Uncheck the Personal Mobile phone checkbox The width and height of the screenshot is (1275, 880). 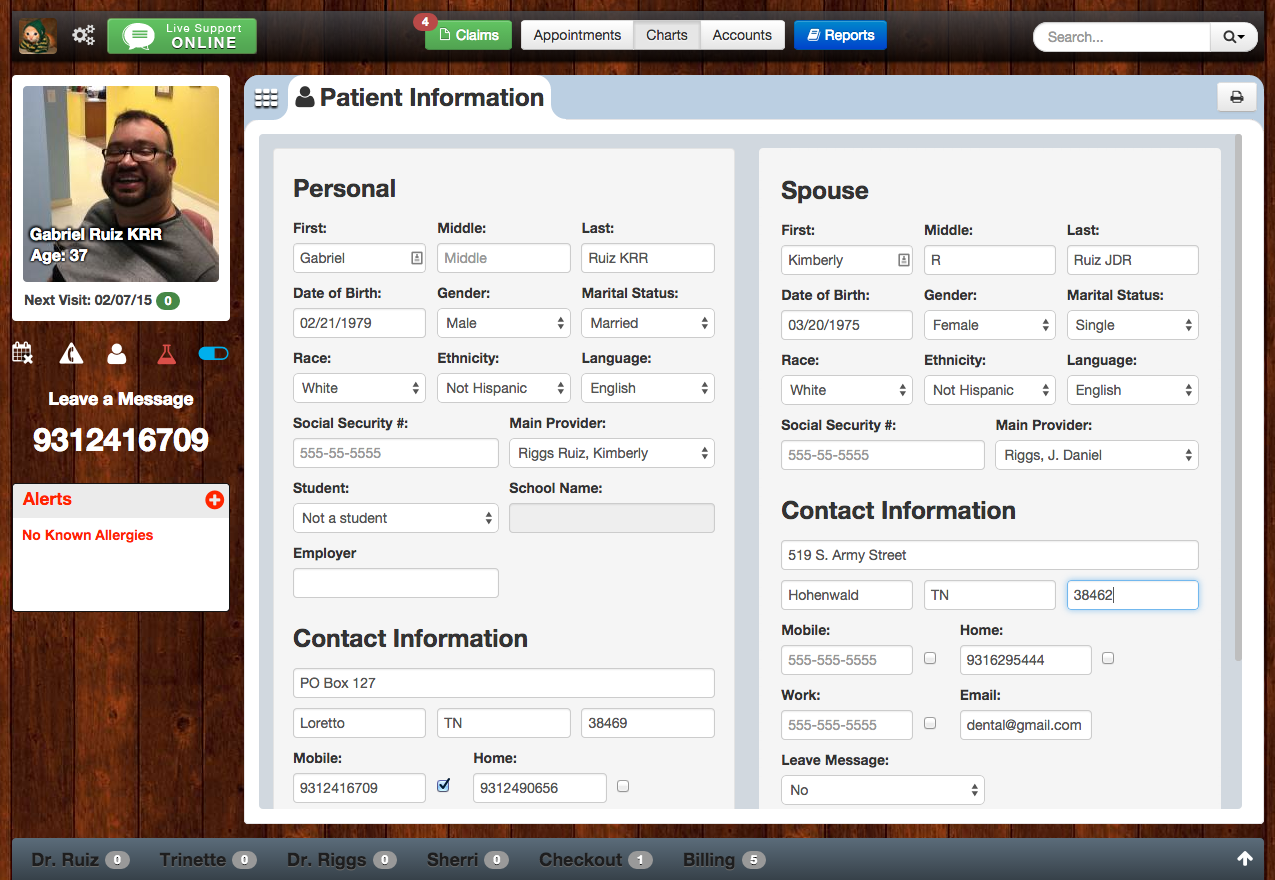pyautogui.click(x=444, y=786)
